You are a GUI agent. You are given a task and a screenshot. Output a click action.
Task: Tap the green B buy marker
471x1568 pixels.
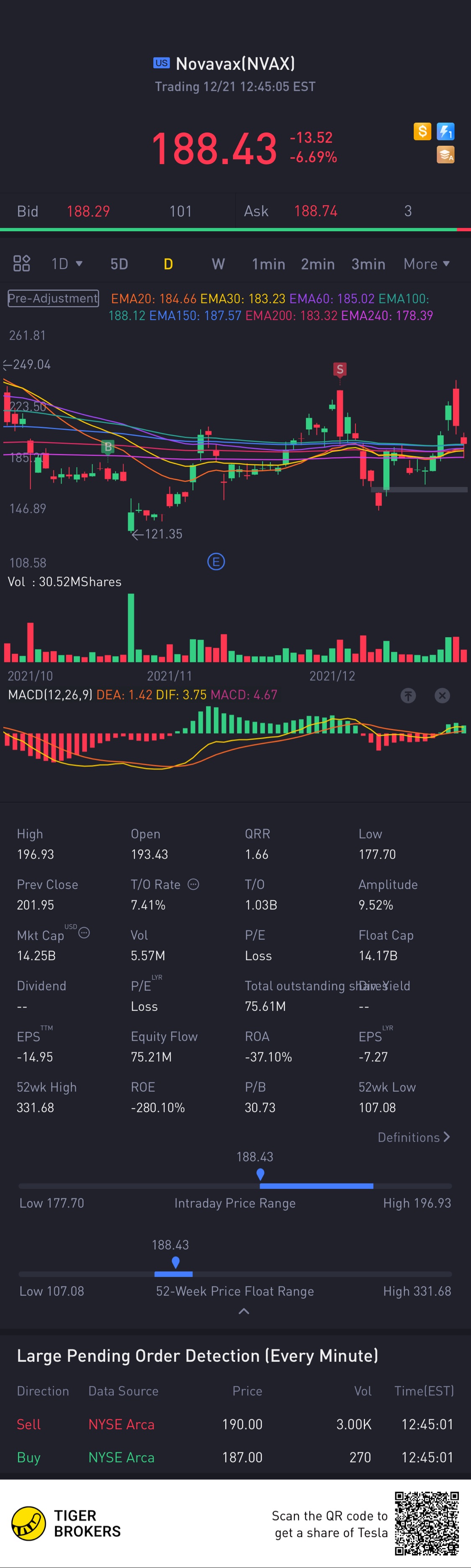pos(108,447)
